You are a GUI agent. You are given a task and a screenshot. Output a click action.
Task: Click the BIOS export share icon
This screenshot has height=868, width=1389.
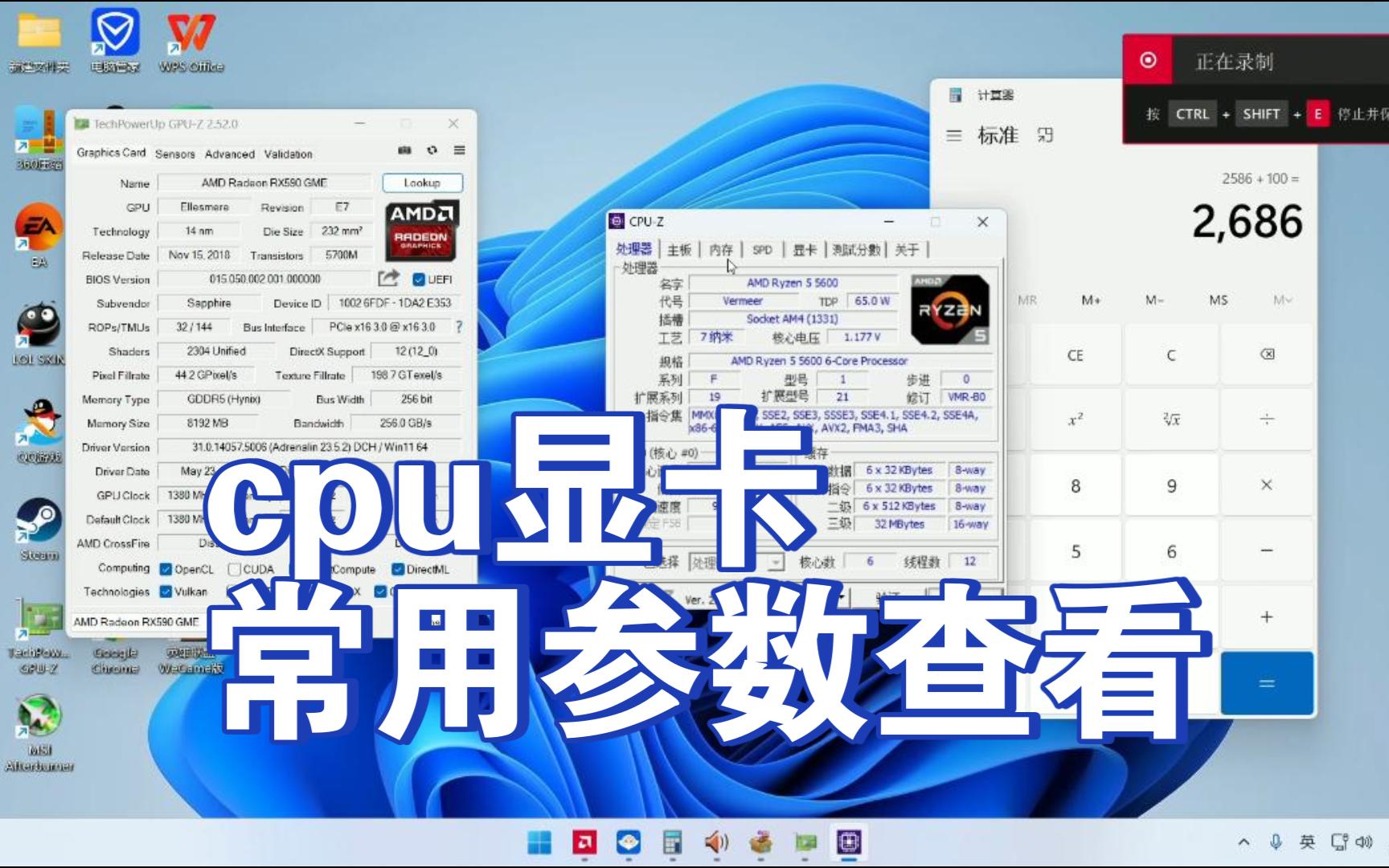[x=388, y=278]
